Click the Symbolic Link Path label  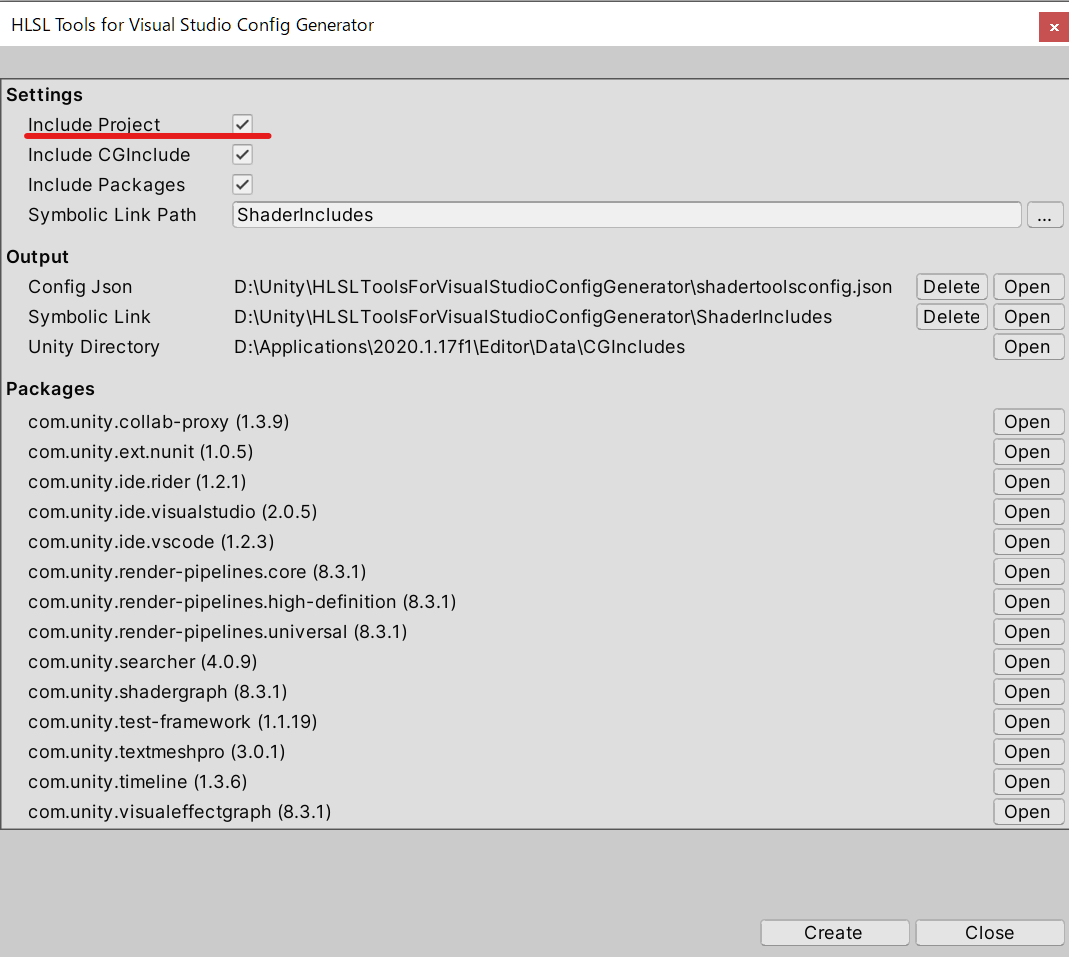[x=112, y=215]
